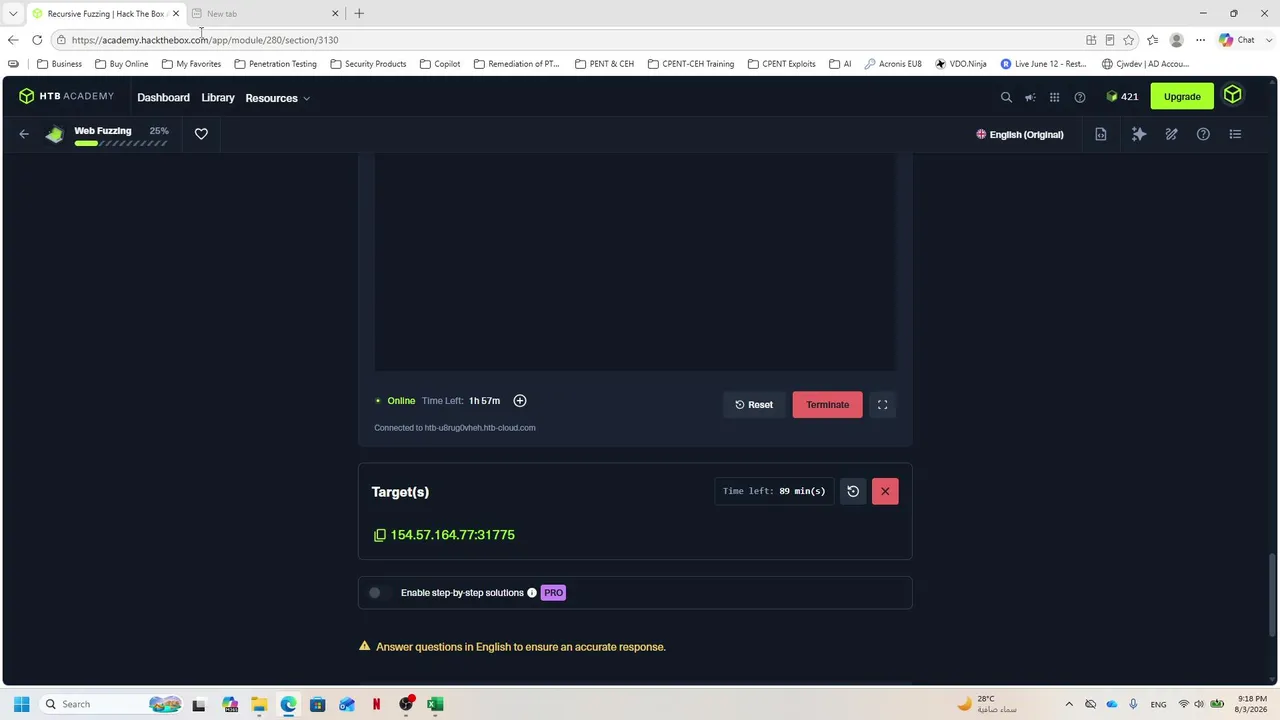This screenshot has height=720, width=1280.
Task: Open the Security Products bookmarks folder
Action: [x=368, y=64]
